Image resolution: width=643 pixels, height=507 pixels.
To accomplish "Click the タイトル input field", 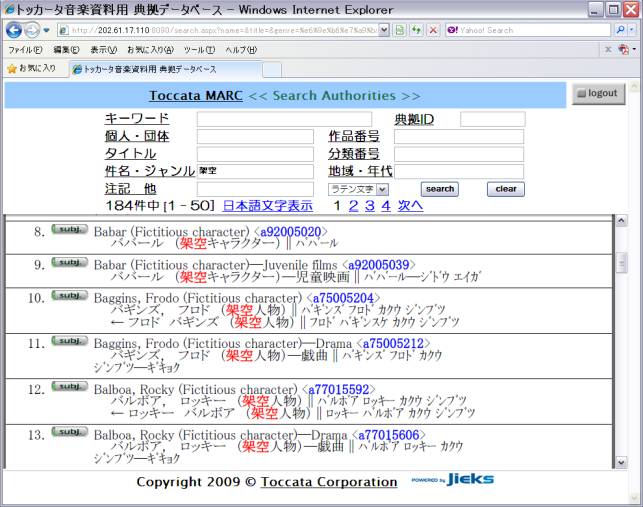I will (x=255, y=154).
